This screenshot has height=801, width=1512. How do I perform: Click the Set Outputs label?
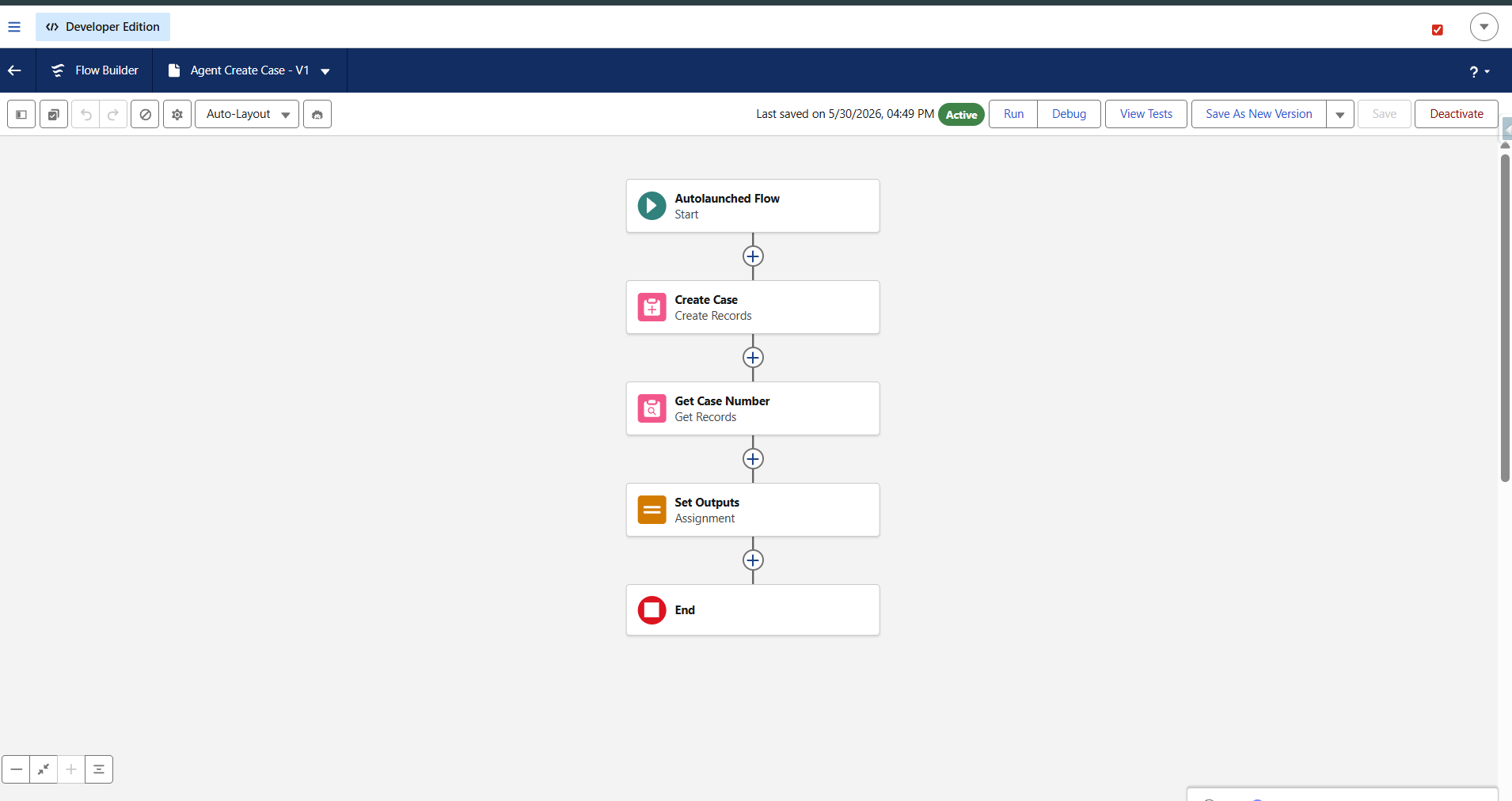click(x=707, y=503)
